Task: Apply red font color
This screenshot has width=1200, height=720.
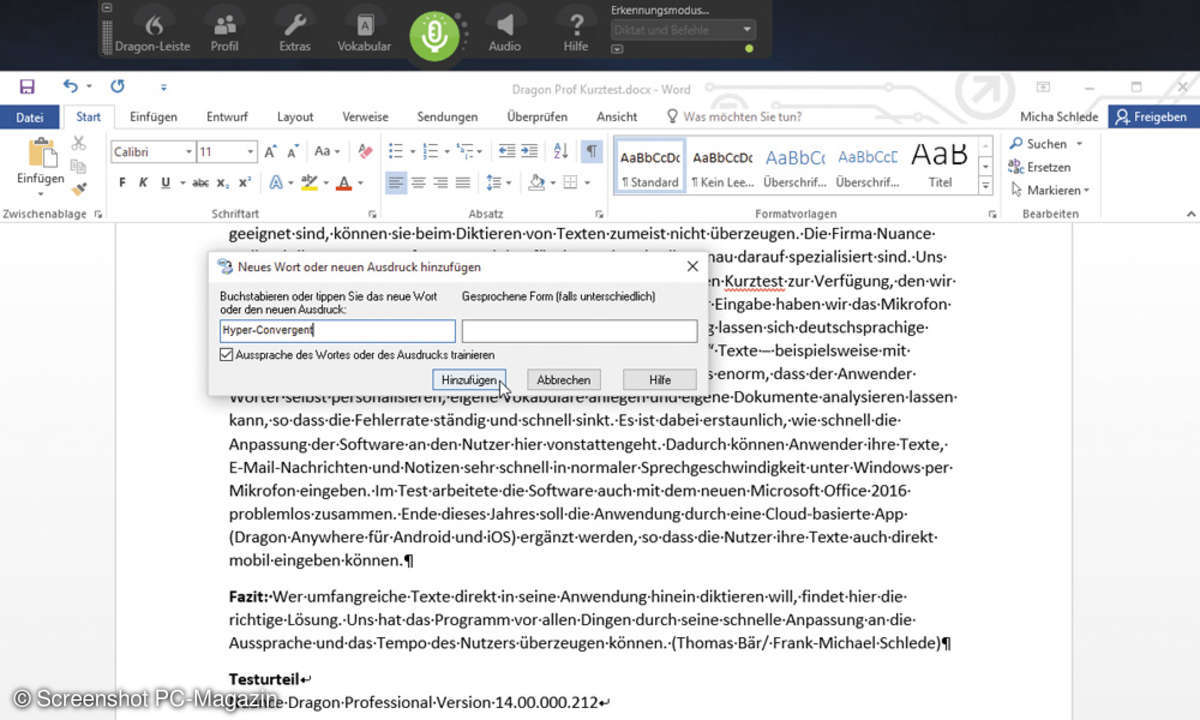Action: coord(344,183)
